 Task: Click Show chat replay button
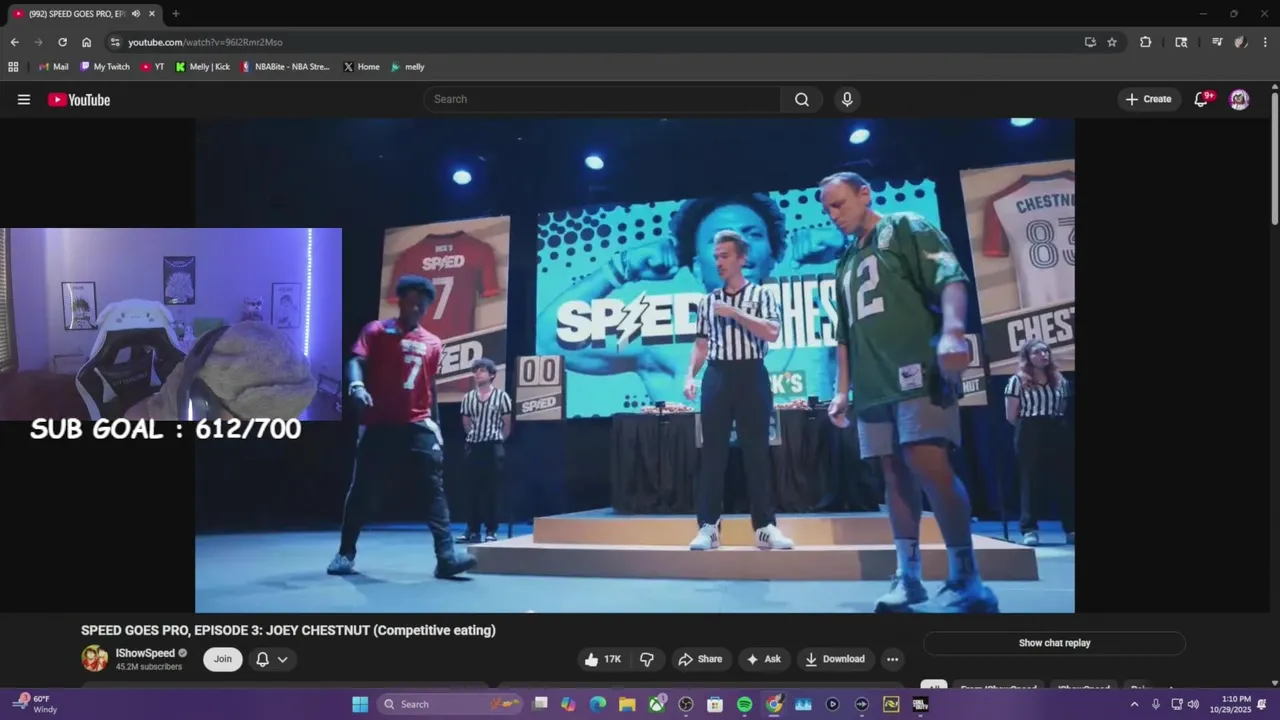click(1054, 643)
